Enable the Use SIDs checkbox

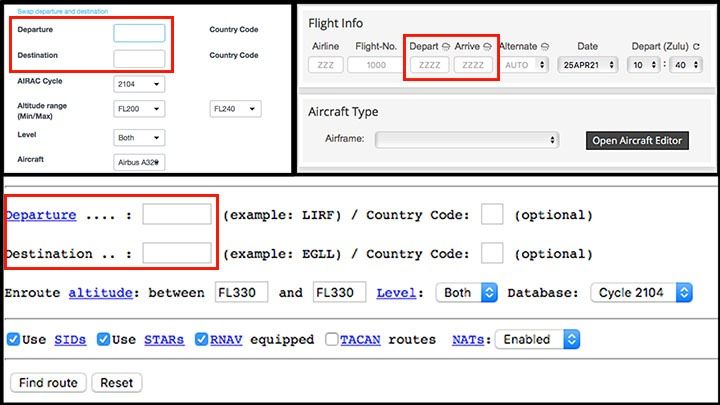point(13,339)
